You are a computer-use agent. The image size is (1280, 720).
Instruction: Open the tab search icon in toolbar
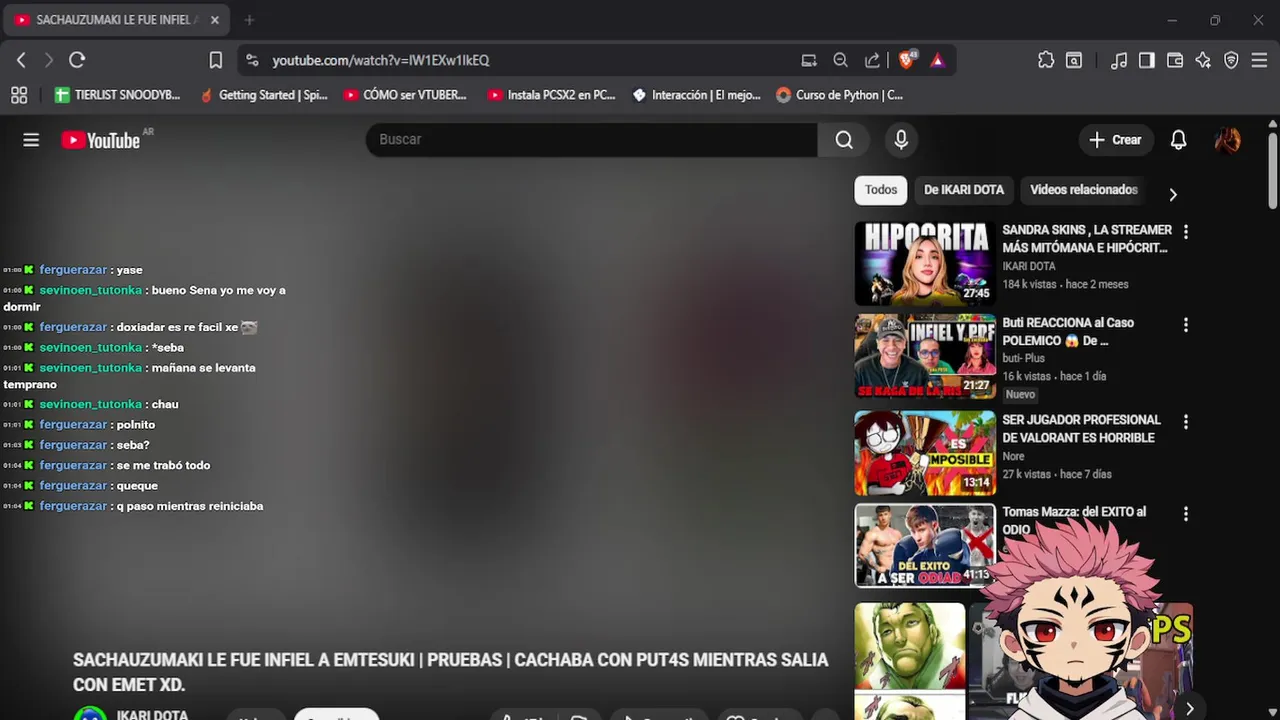[1074, 60]
